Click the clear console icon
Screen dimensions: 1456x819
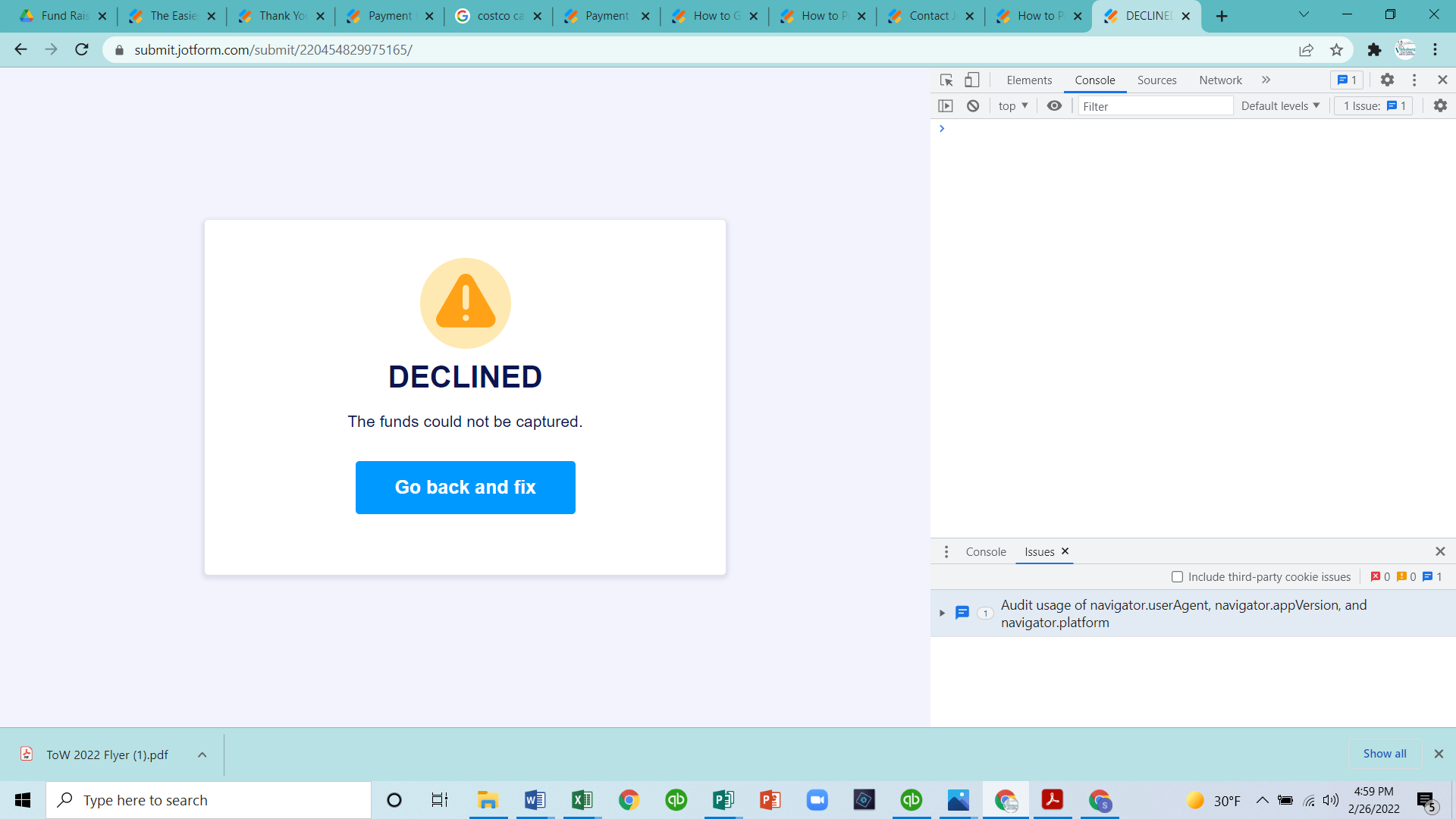[x=973, y=106]
